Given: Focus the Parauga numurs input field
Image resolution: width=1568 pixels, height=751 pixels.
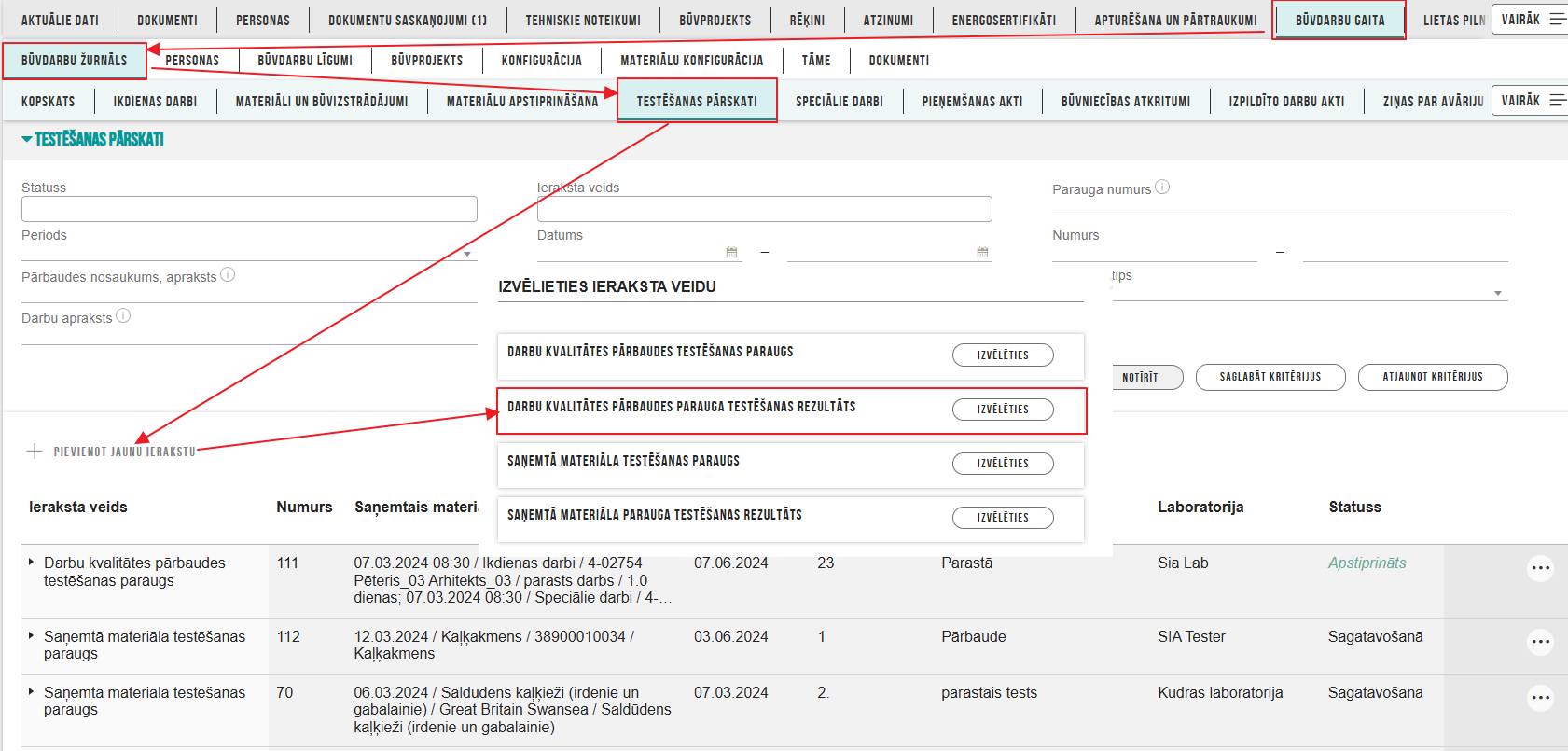Looking at the screenshot, I should pyautogui.click(x=1280, y=206).
